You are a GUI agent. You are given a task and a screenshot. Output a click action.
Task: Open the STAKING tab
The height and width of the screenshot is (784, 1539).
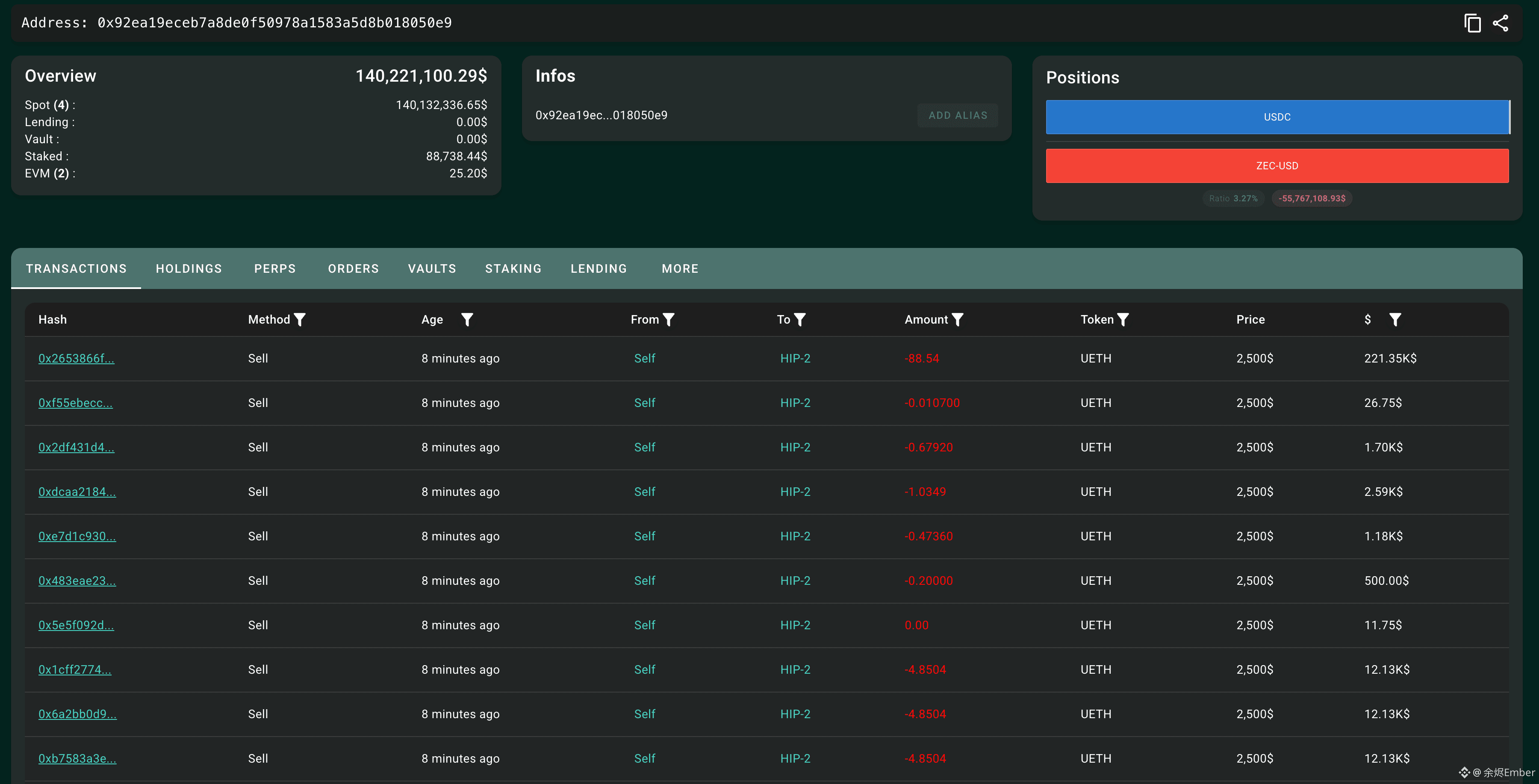[x=513, y=269]
